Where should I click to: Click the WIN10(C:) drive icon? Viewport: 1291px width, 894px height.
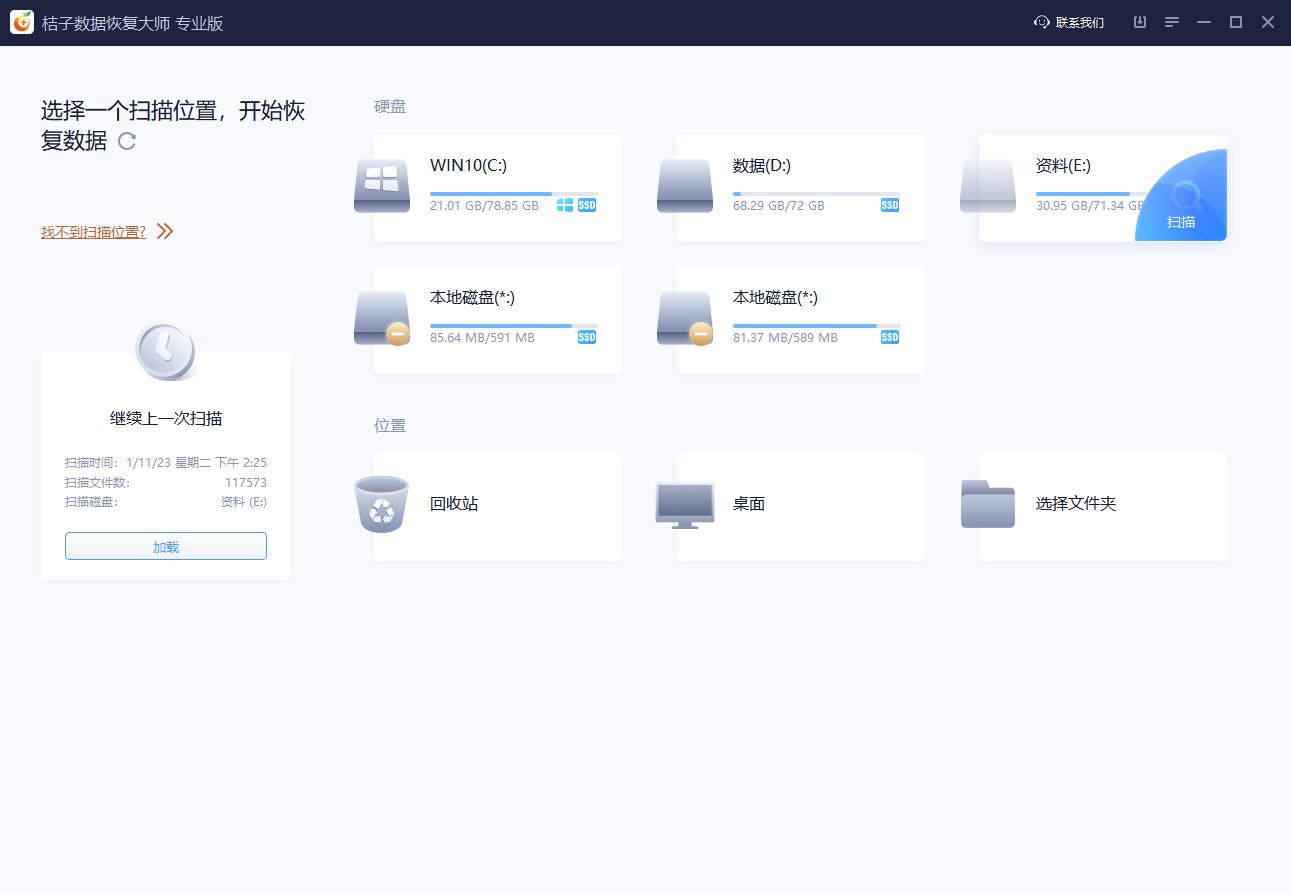click(382, 186)
